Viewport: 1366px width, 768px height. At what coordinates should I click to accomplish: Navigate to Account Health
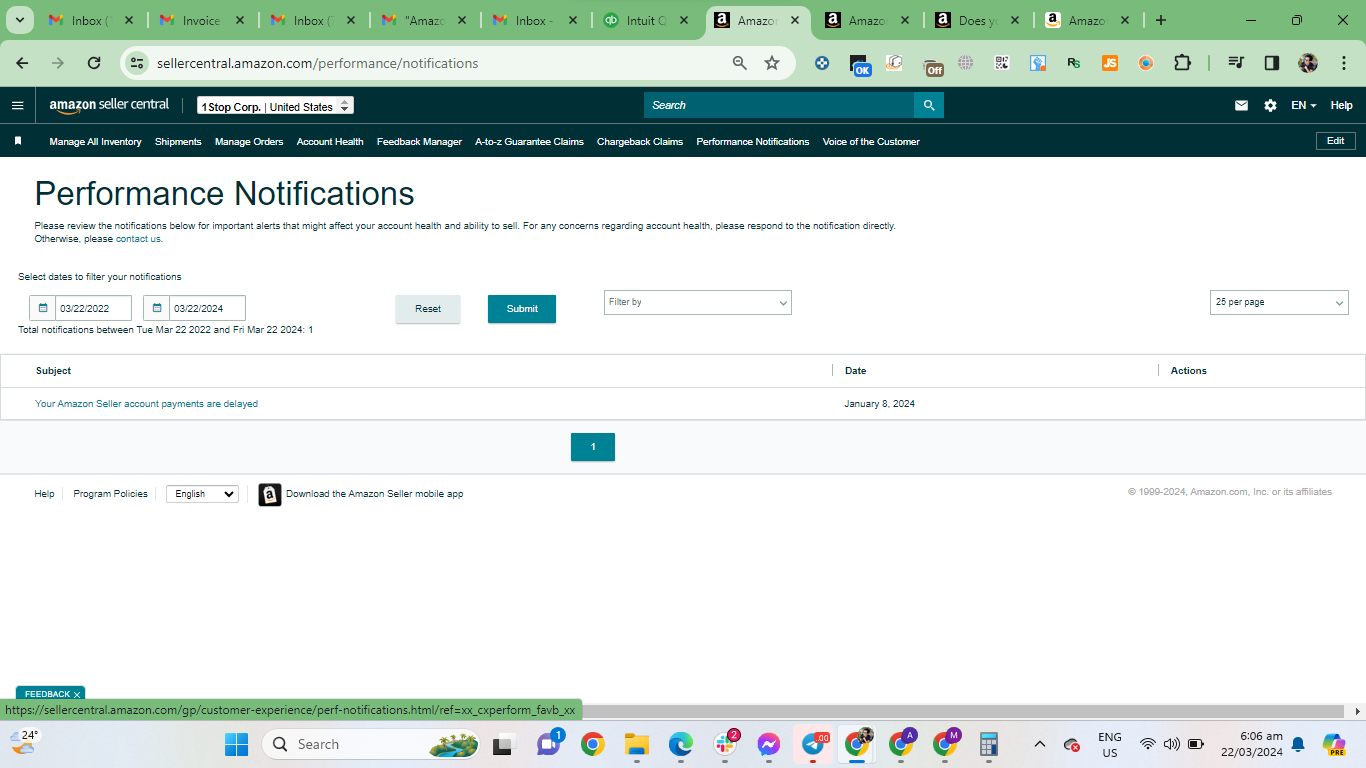pos(330,142)
